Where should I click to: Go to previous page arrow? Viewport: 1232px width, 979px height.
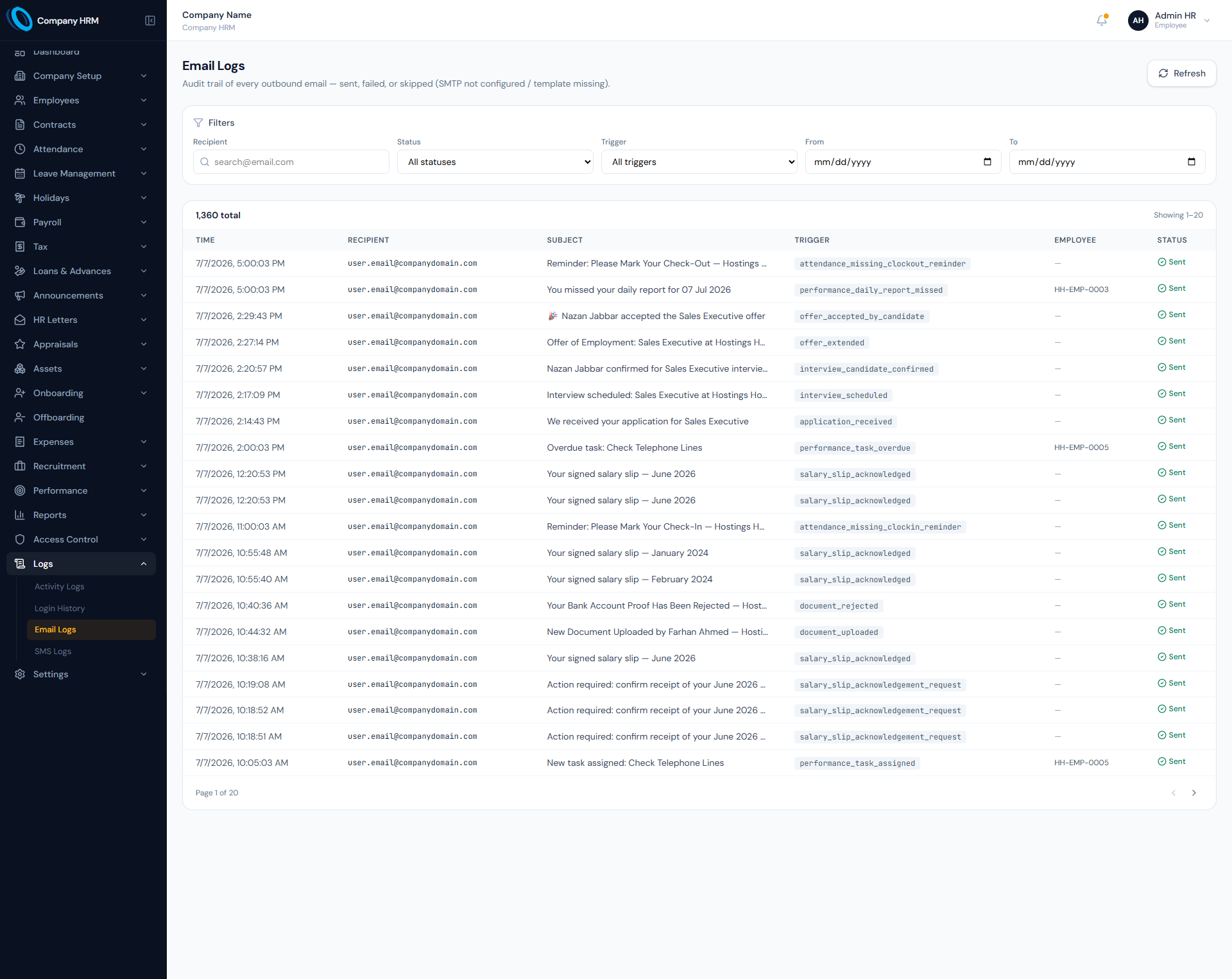click(1174, 793)
